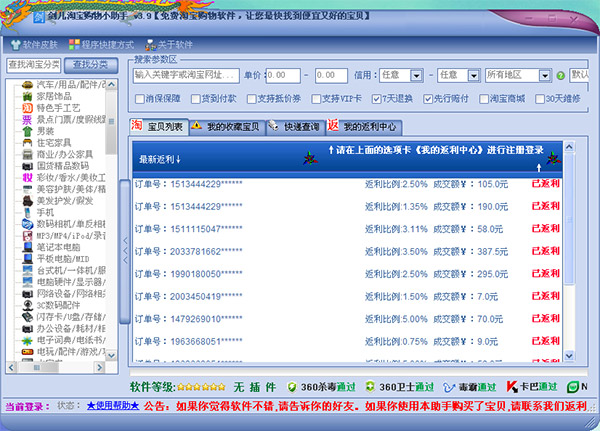Click 已返利 for the 58.0元 order
Image resolution: width=600 pixels, height=431 pixels.
tap(546, 229)
